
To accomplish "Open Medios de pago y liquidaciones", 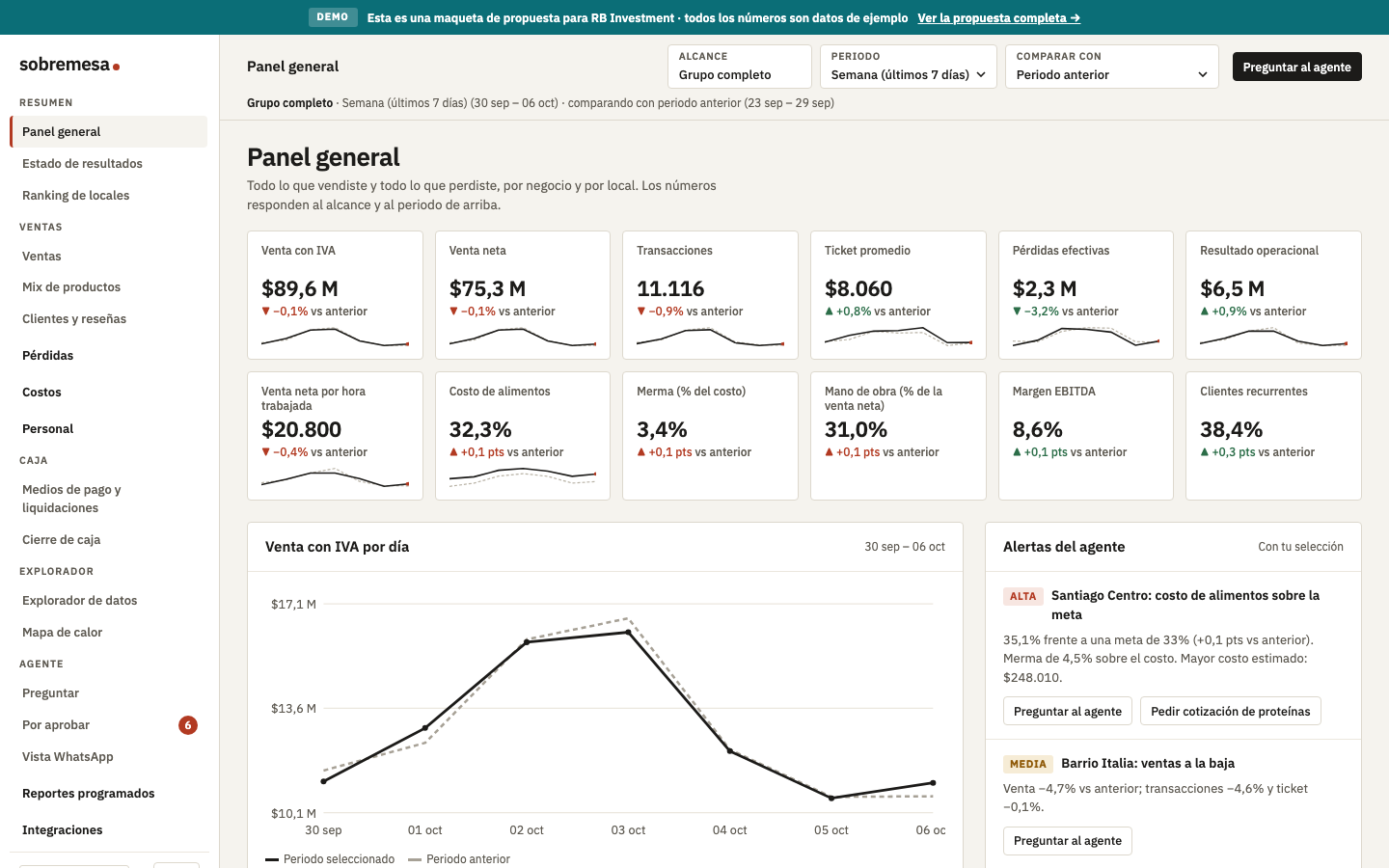I will pyautogui.click(x=109, y=499).
